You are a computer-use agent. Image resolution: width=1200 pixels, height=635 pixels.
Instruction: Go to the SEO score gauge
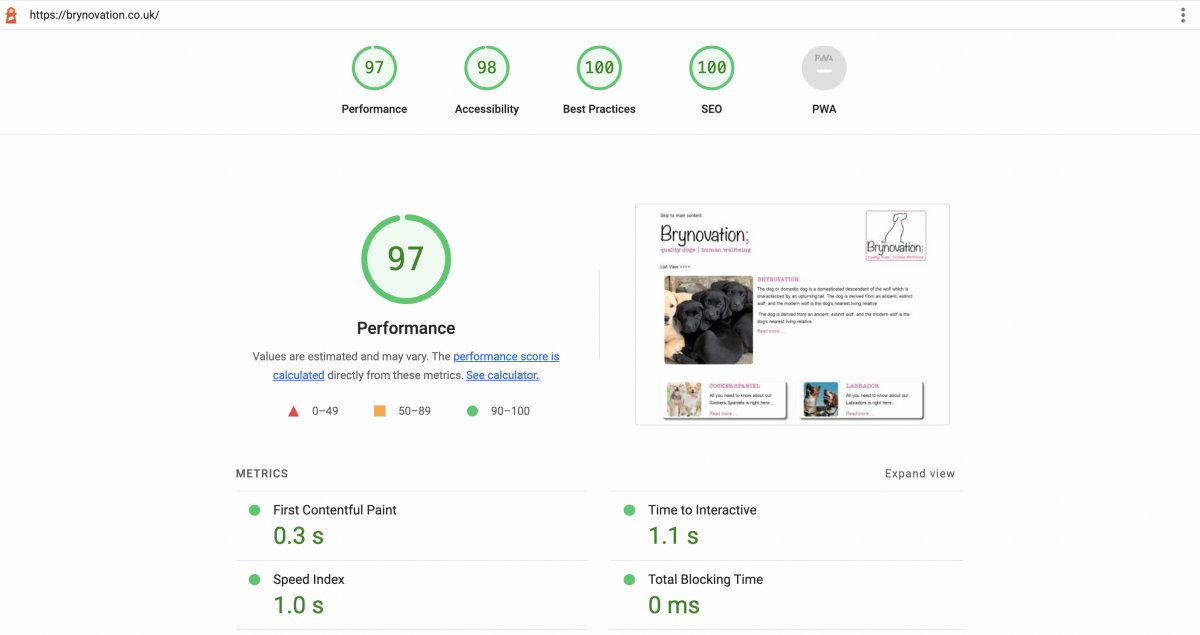click(711, 69)
